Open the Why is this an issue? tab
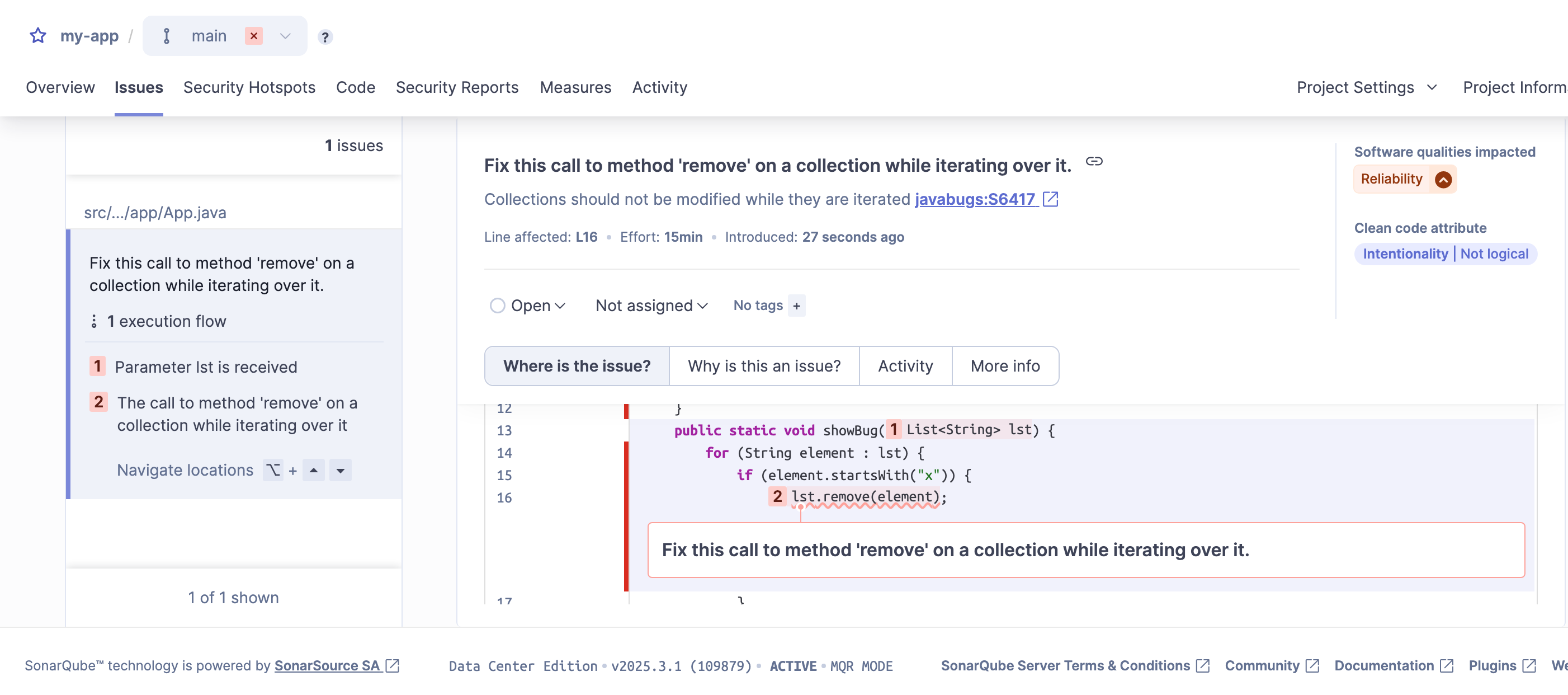This screenshot has width=1568, height=695. (x=763, y=365)
